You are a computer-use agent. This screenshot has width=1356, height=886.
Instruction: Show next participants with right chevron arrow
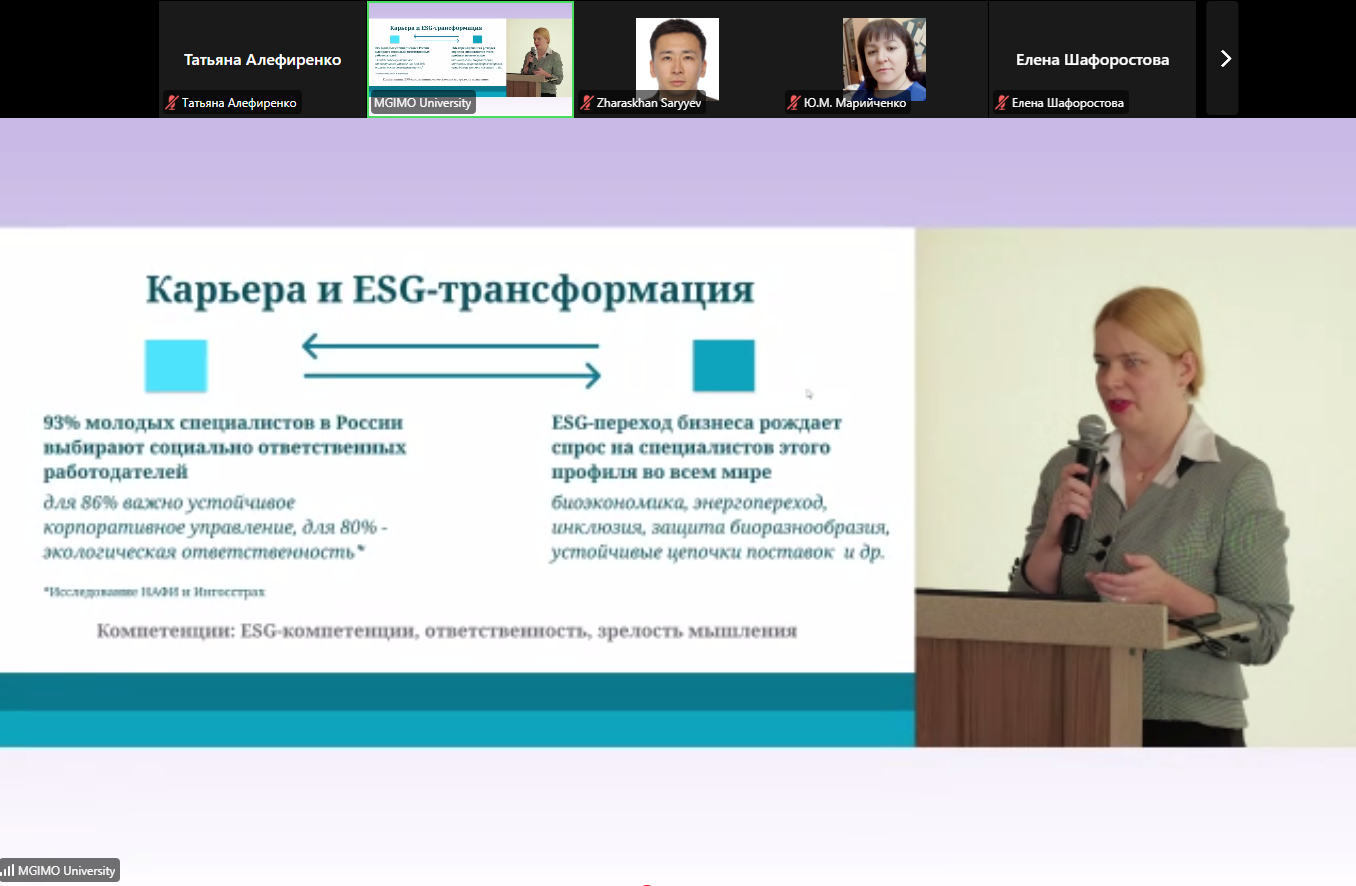click(x=1225, y=59)
